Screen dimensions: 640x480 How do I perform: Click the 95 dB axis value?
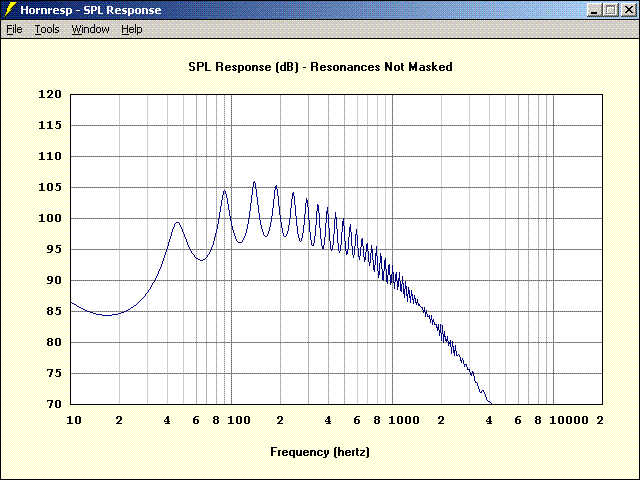(54, 249)
